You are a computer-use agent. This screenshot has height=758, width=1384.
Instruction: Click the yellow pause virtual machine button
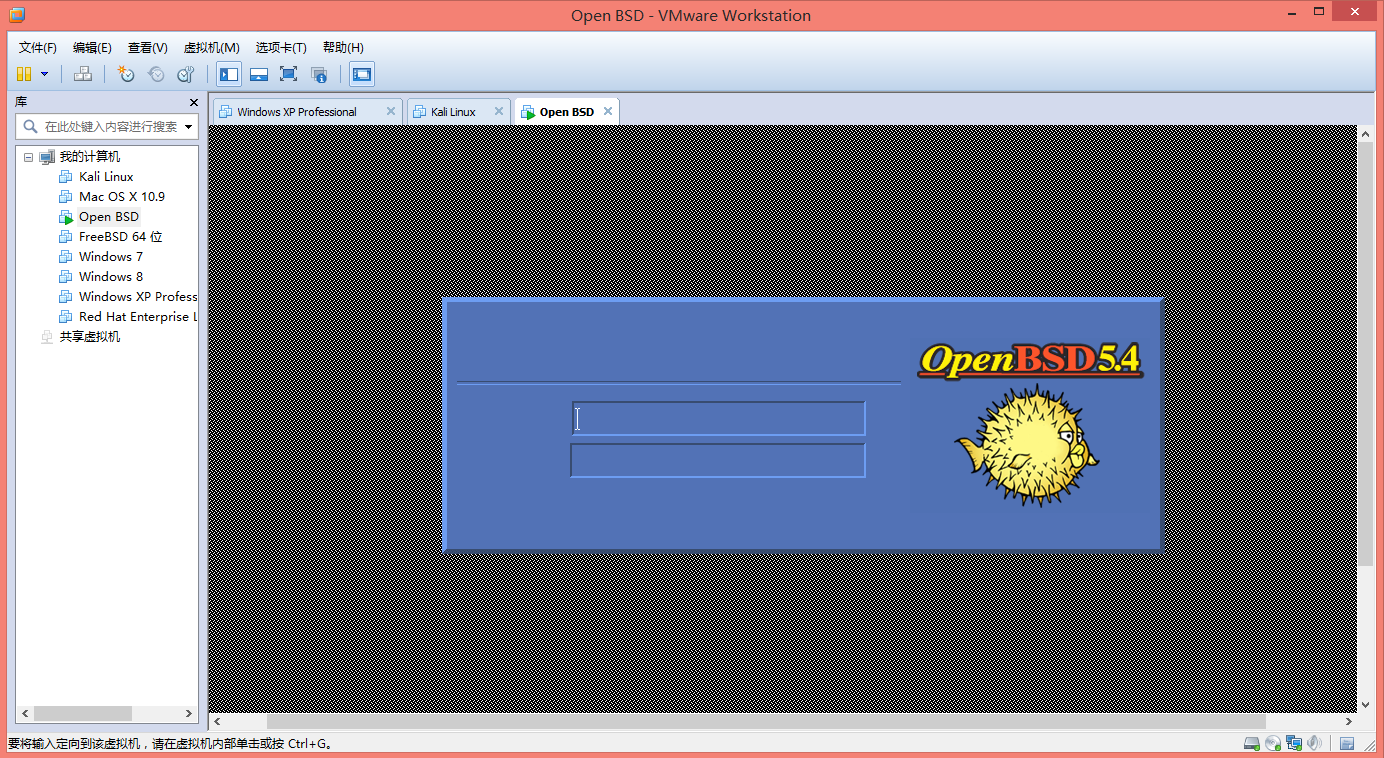point(24,74)
